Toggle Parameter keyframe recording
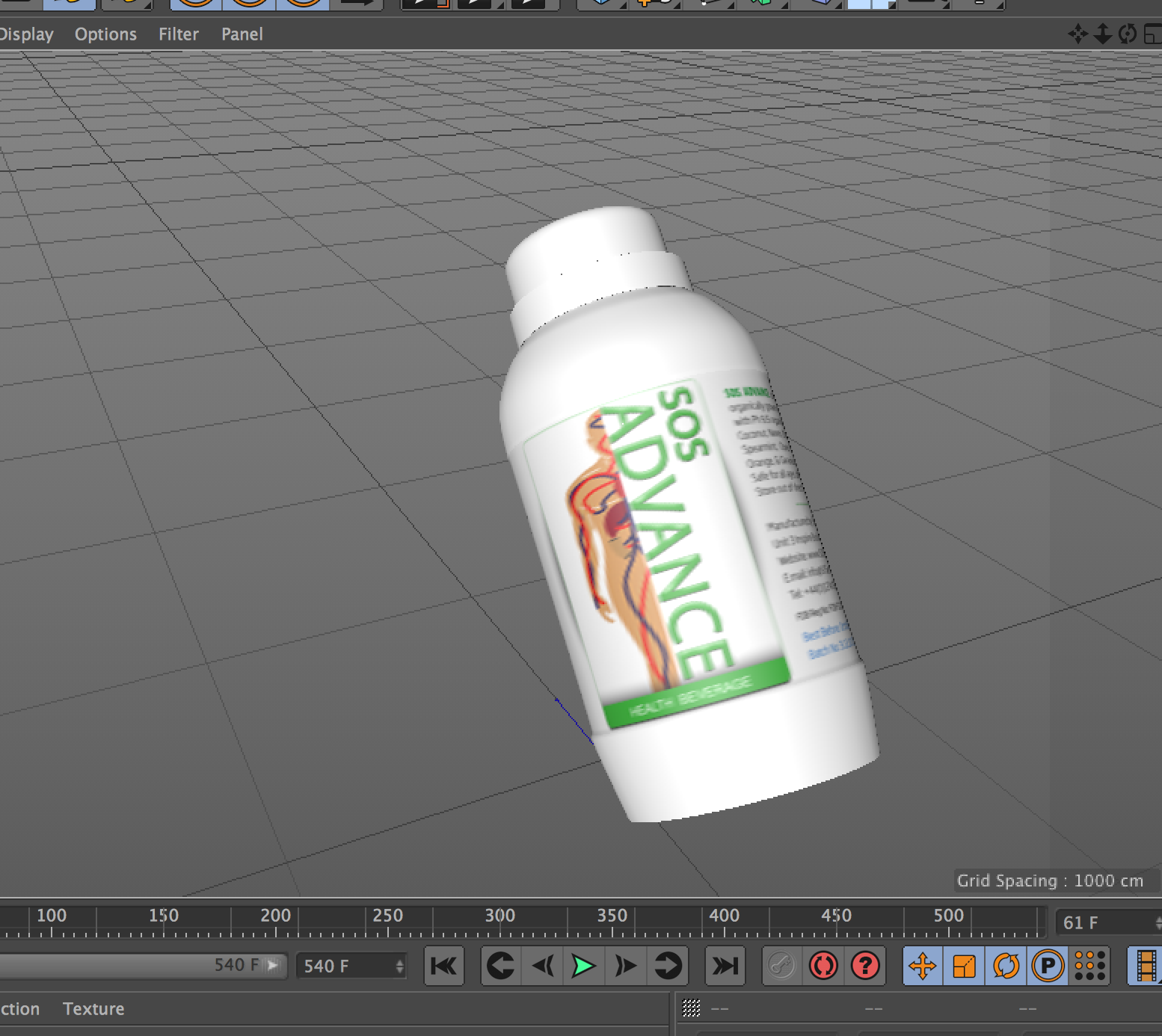The height and width of the screenshot is (1036, 1162). pyautogui.click(x=1048, y=966)
